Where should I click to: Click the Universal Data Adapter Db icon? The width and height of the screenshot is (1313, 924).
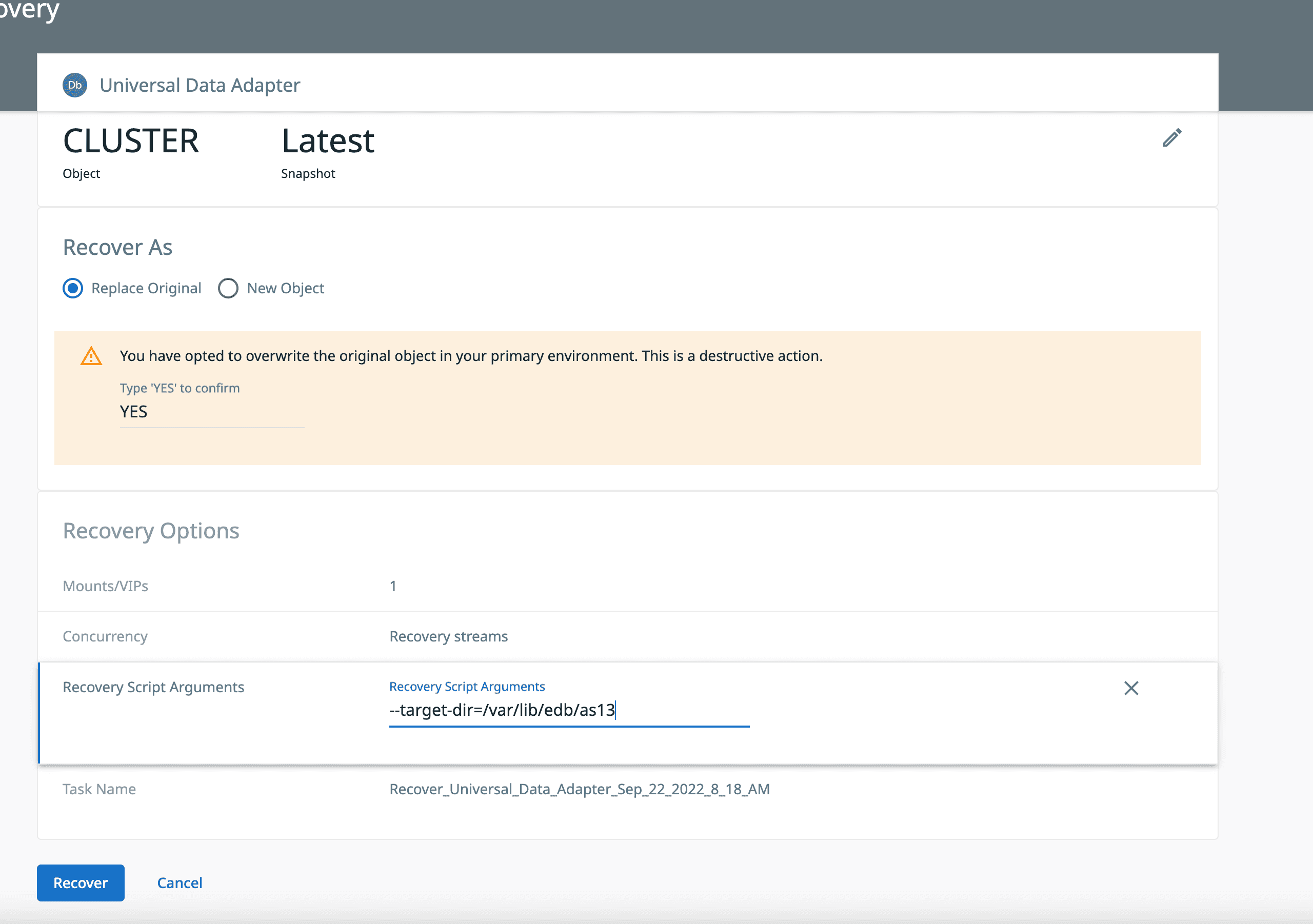(x=74, y=85)
